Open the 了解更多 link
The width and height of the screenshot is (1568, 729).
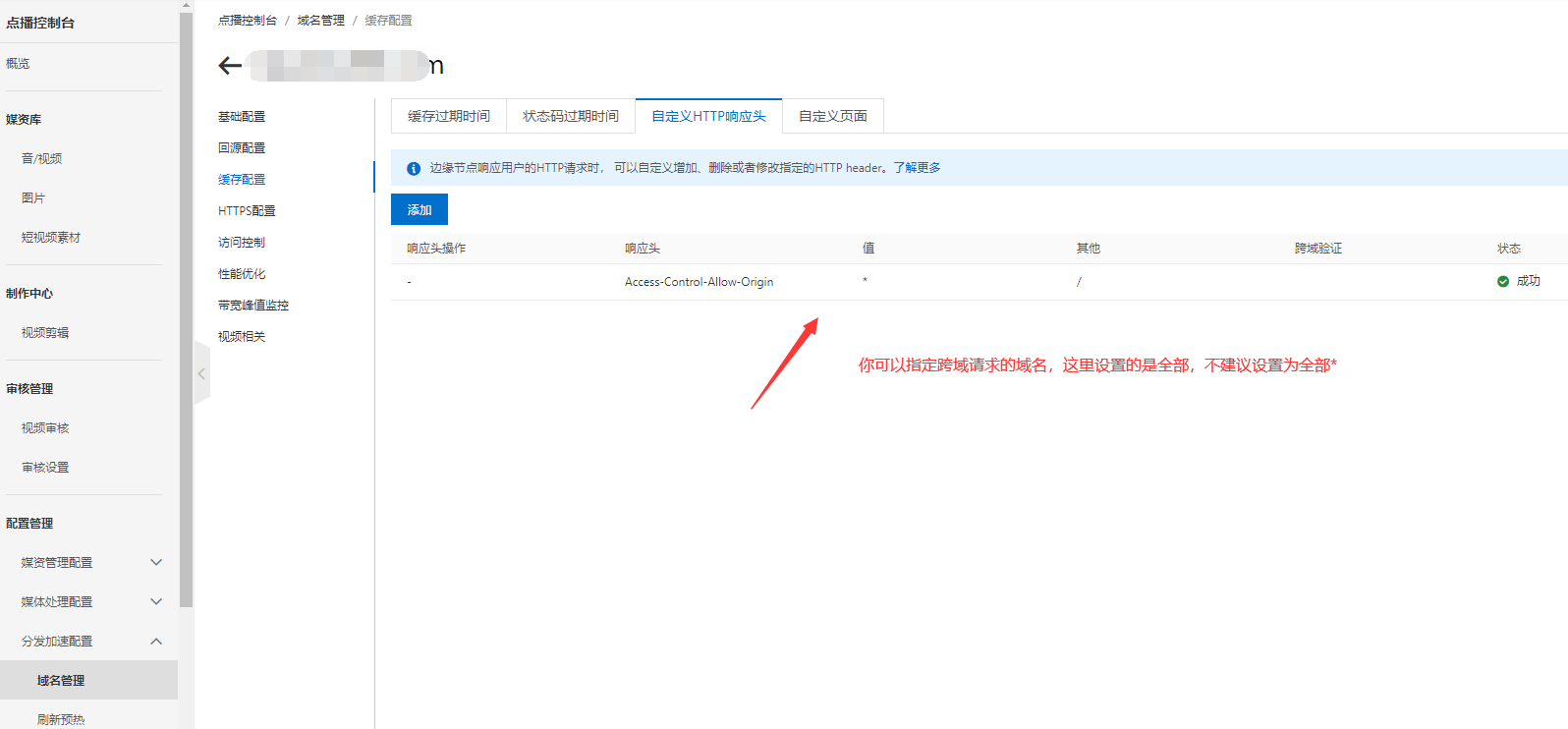click(918, 168)
